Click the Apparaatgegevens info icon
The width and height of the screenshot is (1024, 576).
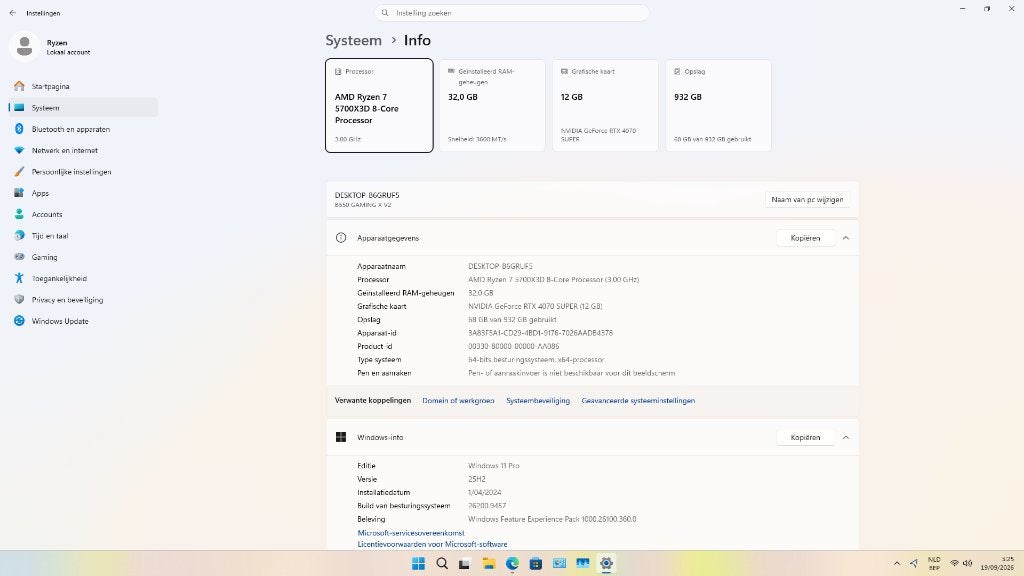pyautogui.click(x=341, y=238)
